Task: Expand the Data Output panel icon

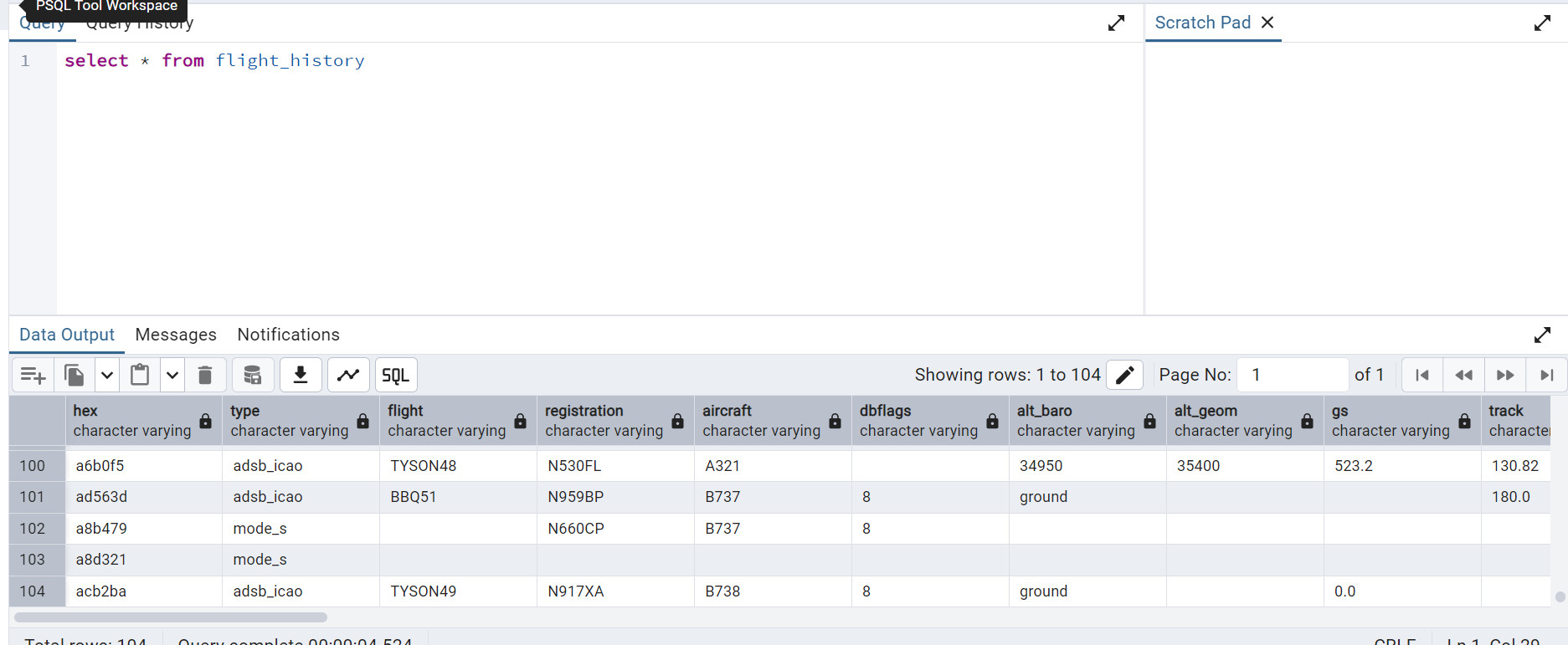Action: [1542, 335]
